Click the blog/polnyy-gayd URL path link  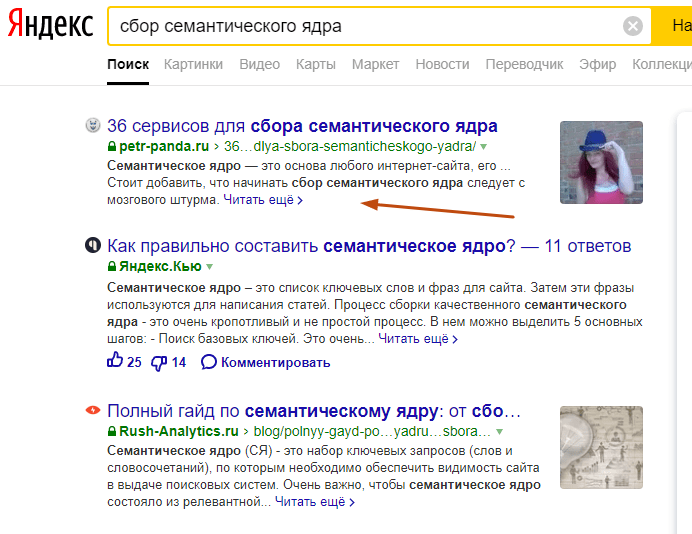pos(372,431)
